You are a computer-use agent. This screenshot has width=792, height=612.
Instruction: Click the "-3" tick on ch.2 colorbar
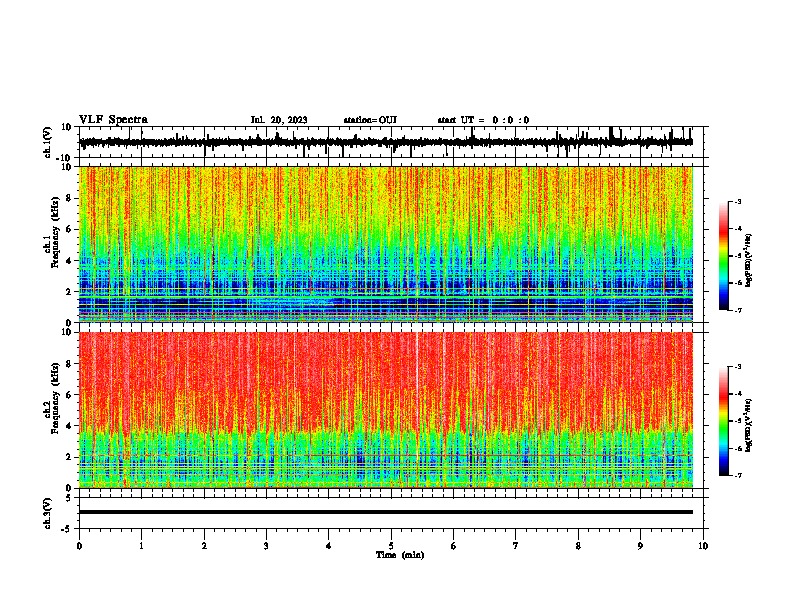pyautogui.click(x=737, y=367)
